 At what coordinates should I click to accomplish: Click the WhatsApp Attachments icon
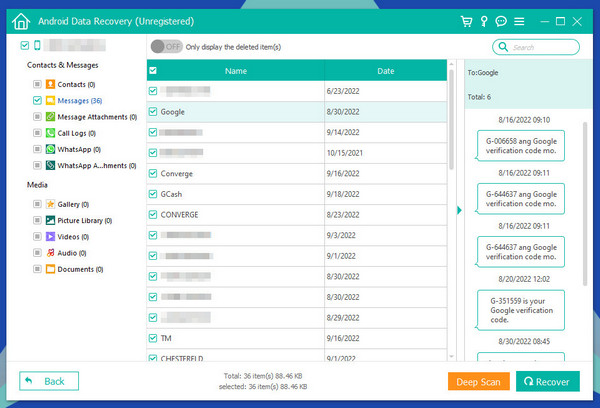(50, 165)
